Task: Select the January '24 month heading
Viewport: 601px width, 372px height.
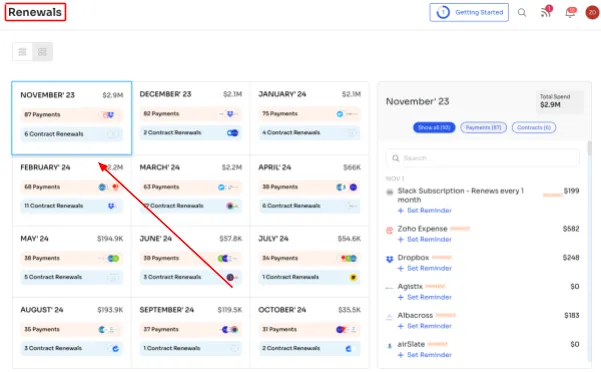Action: click(x=282, y=94)
